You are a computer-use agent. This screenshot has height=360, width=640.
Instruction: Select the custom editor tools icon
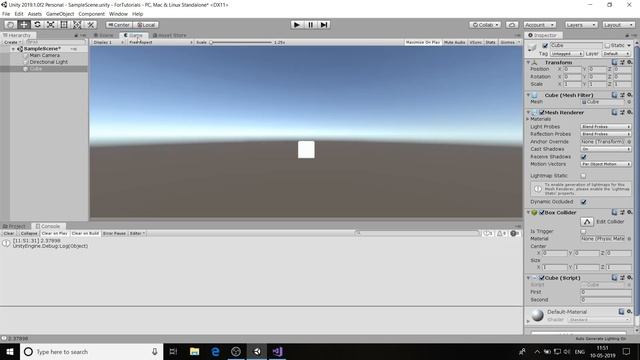click(x=91, y=25)
